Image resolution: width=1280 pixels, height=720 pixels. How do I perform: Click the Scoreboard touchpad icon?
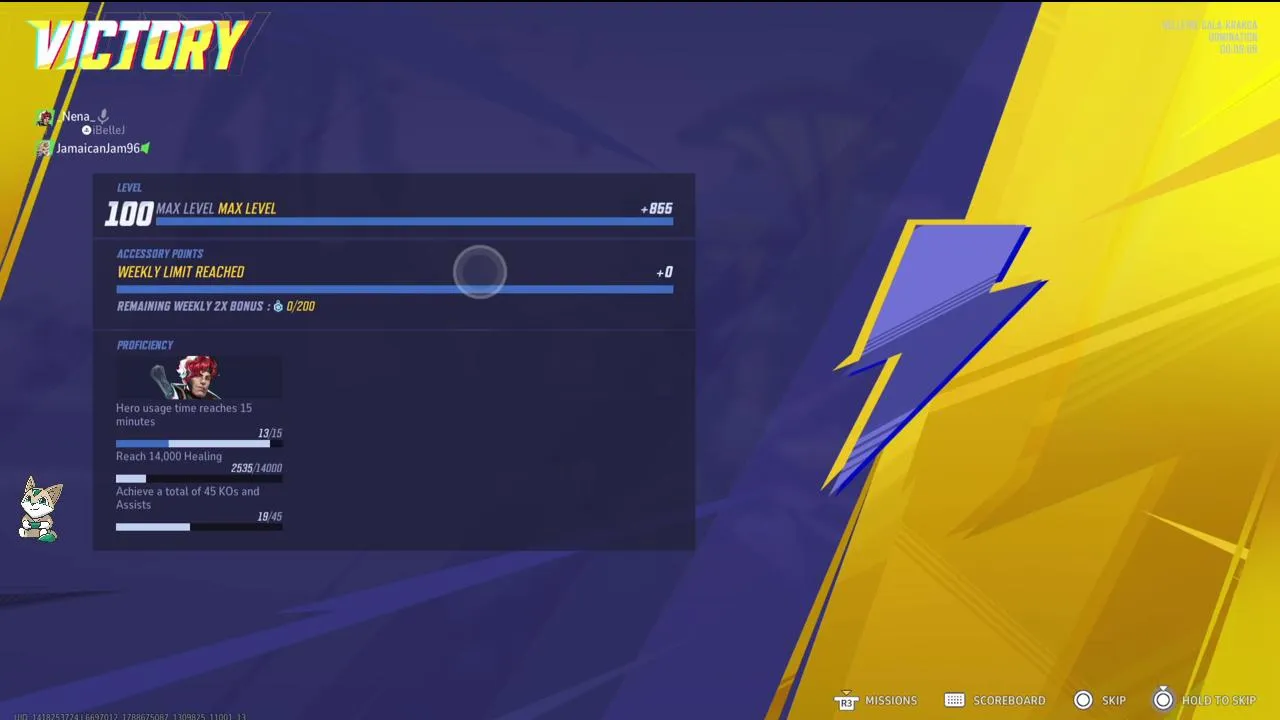(x=955, y=700)
